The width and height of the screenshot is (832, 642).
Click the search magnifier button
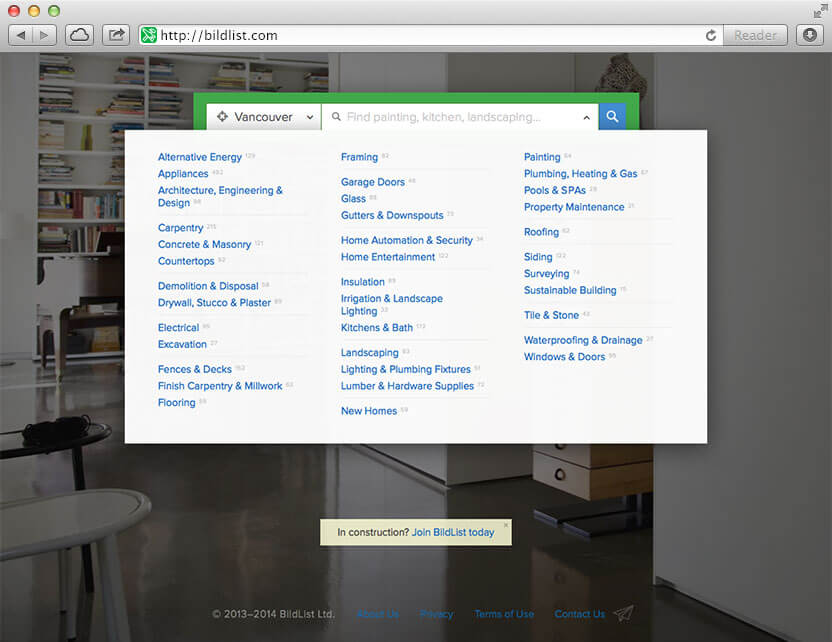point(612,116)
